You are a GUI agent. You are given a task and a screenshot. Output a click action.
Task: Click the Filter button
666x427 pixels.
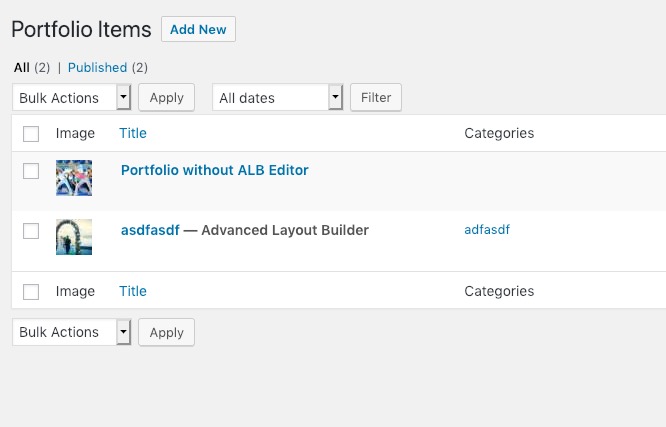point(376,97)
